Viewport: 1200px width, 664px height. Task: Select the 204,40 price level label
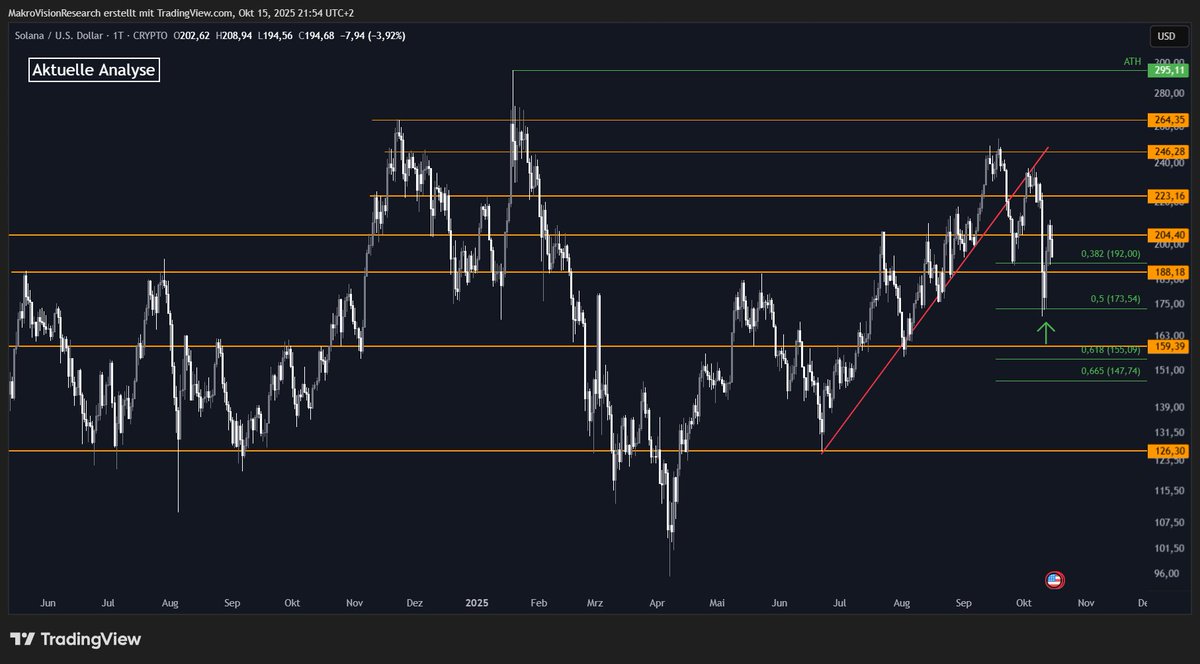click(x=1167, y=235)
